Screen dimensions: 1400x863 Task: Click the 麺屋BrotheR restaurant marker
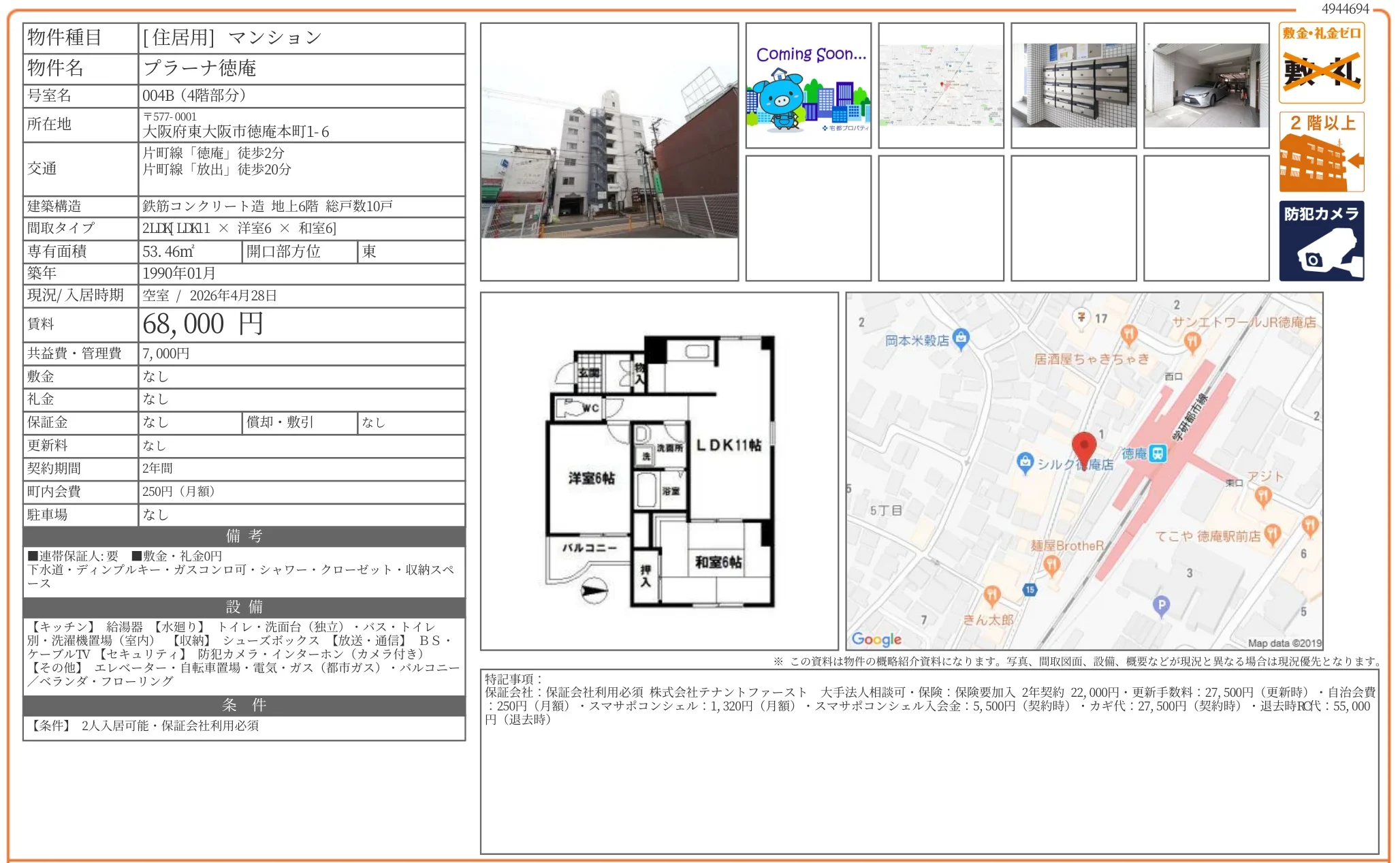pyautogui.click(x=1051, y=565)
